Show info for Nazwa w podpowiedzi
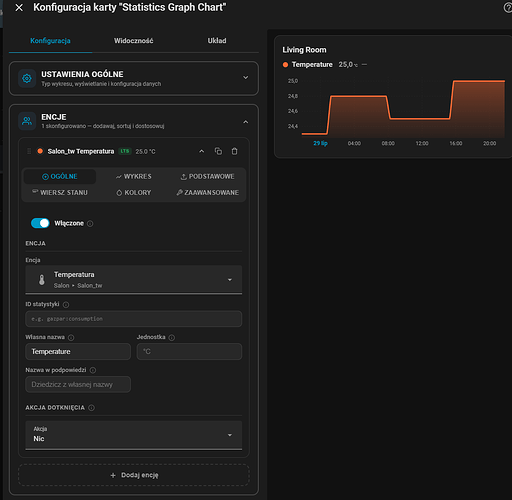This screenshot has height=500, width=512. (x=93, y=370)
